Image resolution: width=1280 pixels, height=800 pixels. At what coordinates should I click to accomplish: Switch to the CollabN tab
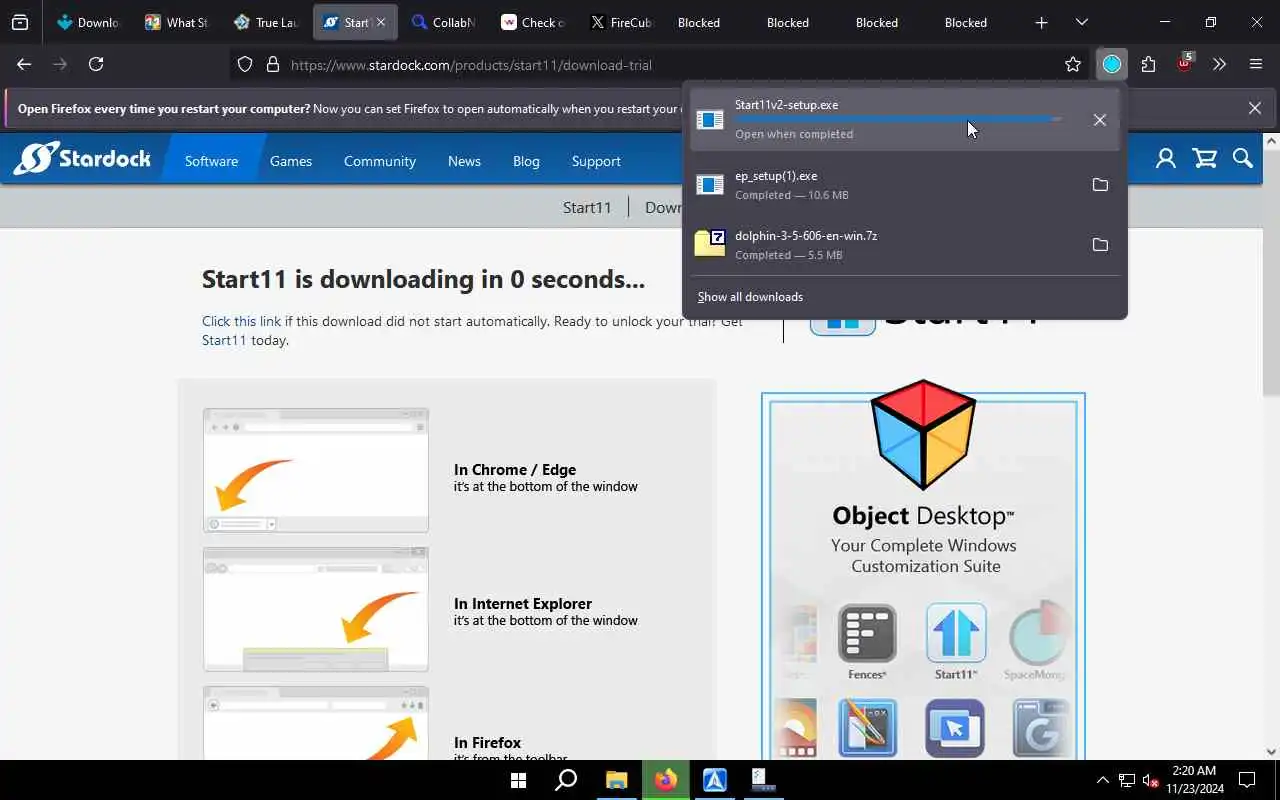click(x=444, y=22)
